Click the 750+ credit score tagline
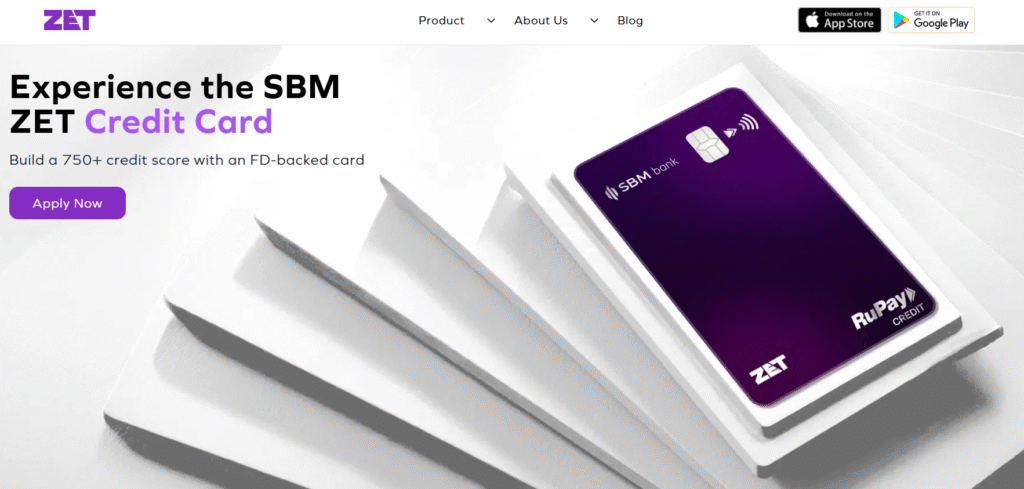 tap(187, 160)
